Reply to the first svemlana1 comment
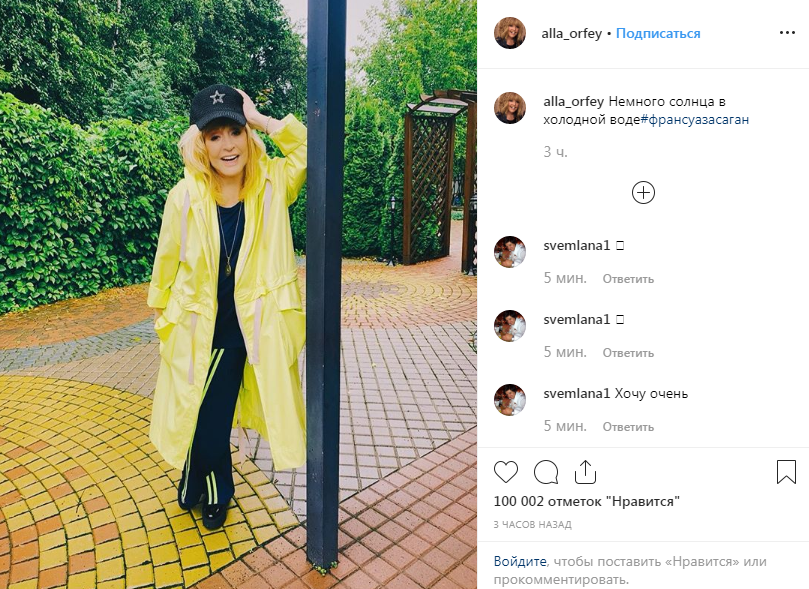This screenshot has width=809, height=589. point(628,279)
